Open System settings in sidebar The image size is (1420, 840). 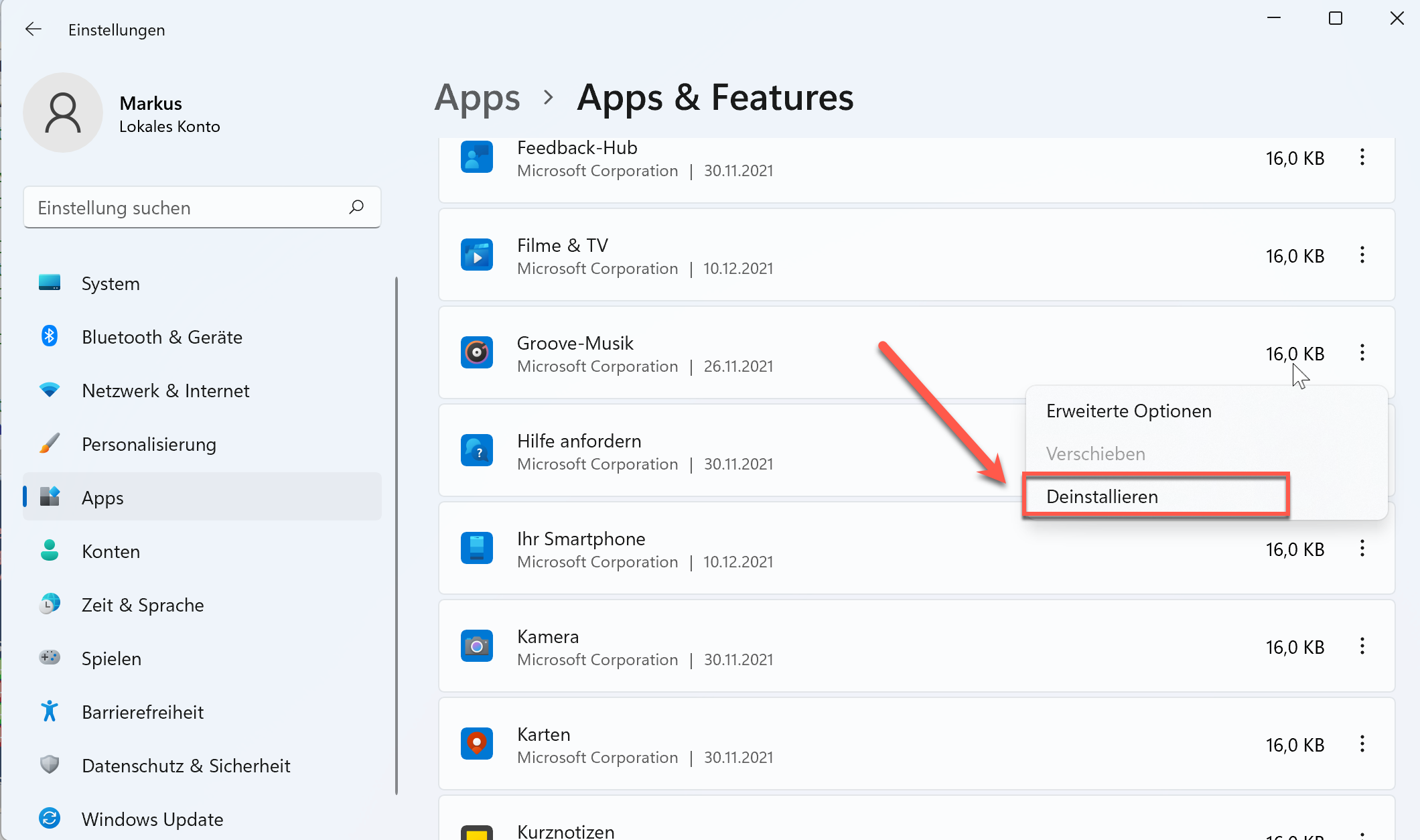point(202,283)
